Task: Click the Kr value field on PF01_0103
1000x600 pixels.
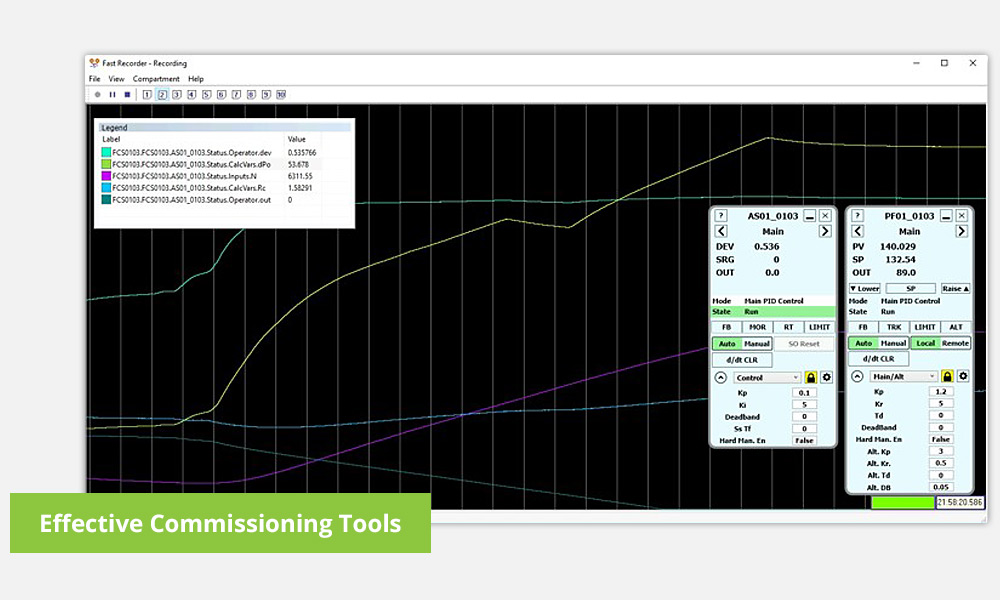Action: (941, 404)
